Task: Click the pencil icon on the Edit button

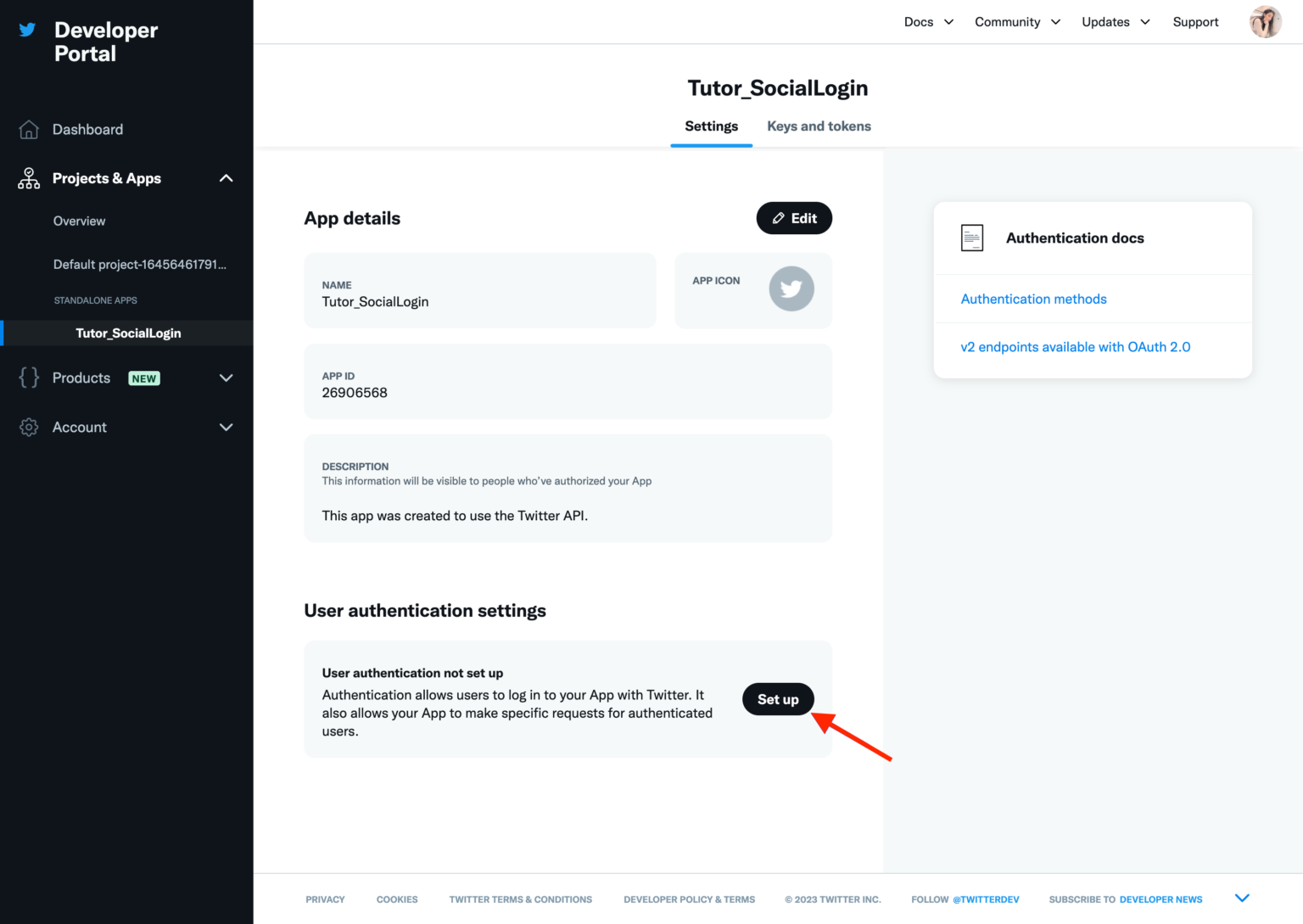Action: pyautogui.click(x=780, y=218)
